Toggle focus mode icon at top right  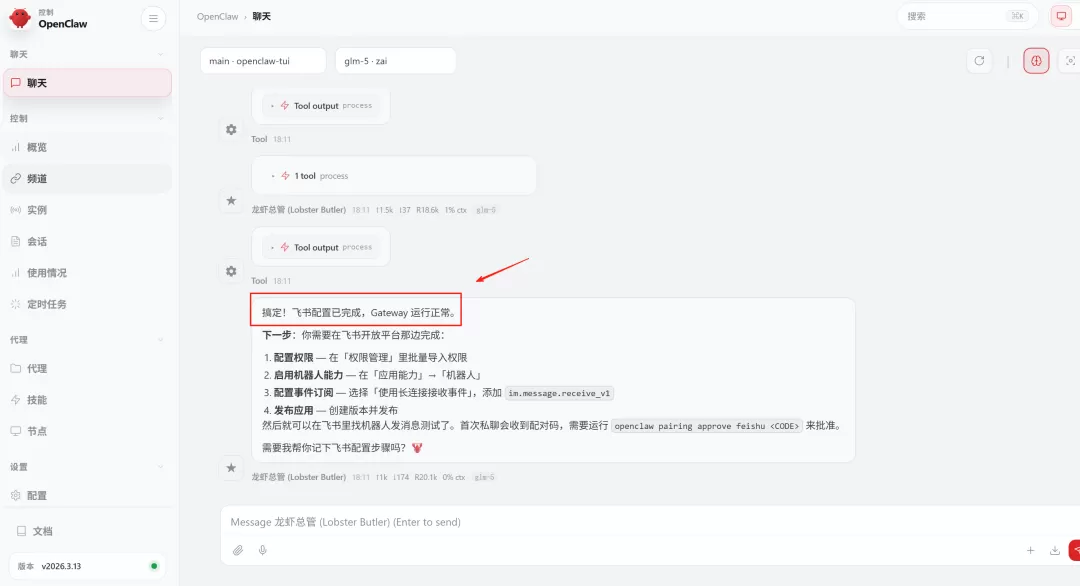pyautogui.click(x=1070, y=61)
